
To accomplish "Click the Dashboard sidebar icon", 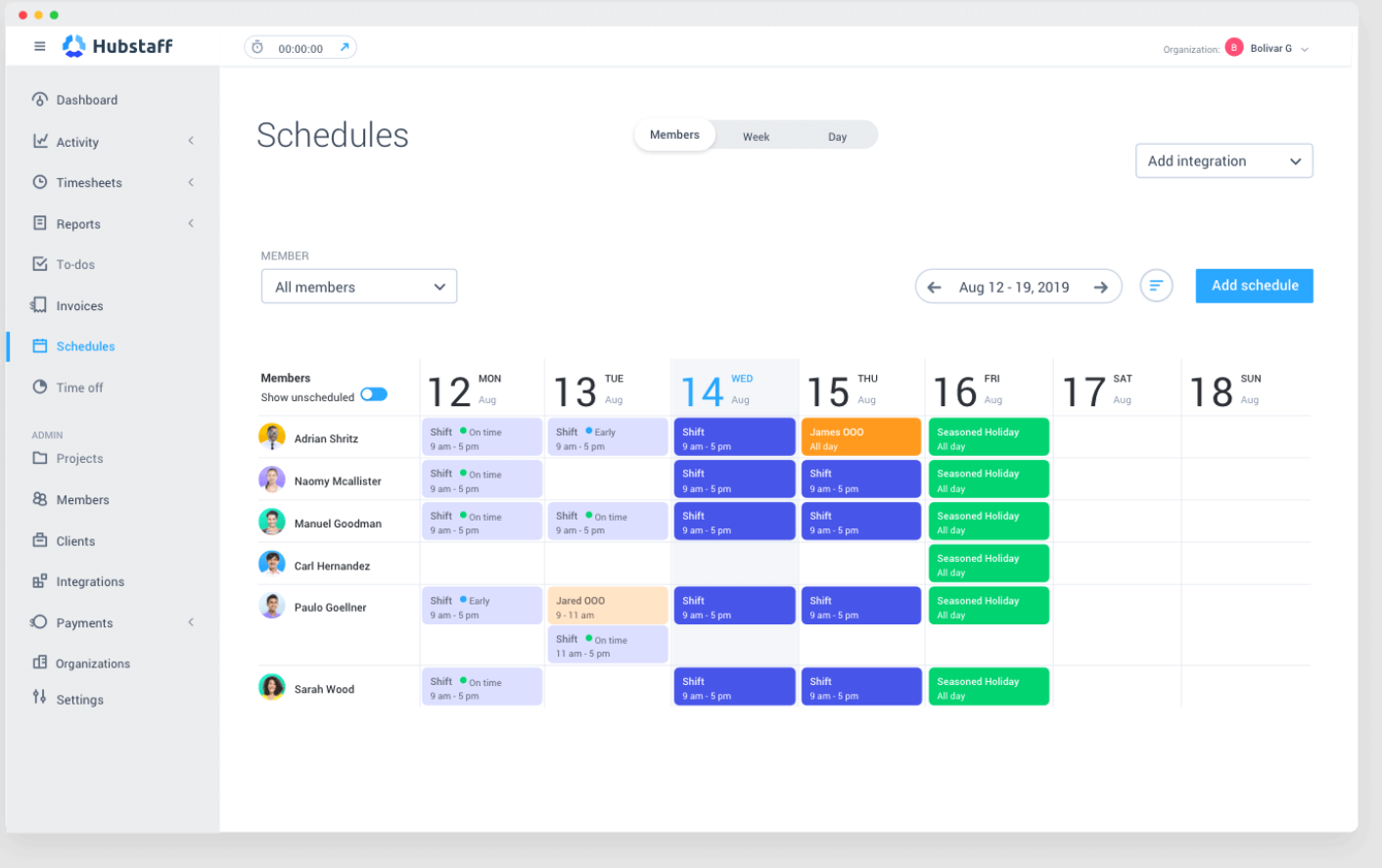I will tap(40, 99).
